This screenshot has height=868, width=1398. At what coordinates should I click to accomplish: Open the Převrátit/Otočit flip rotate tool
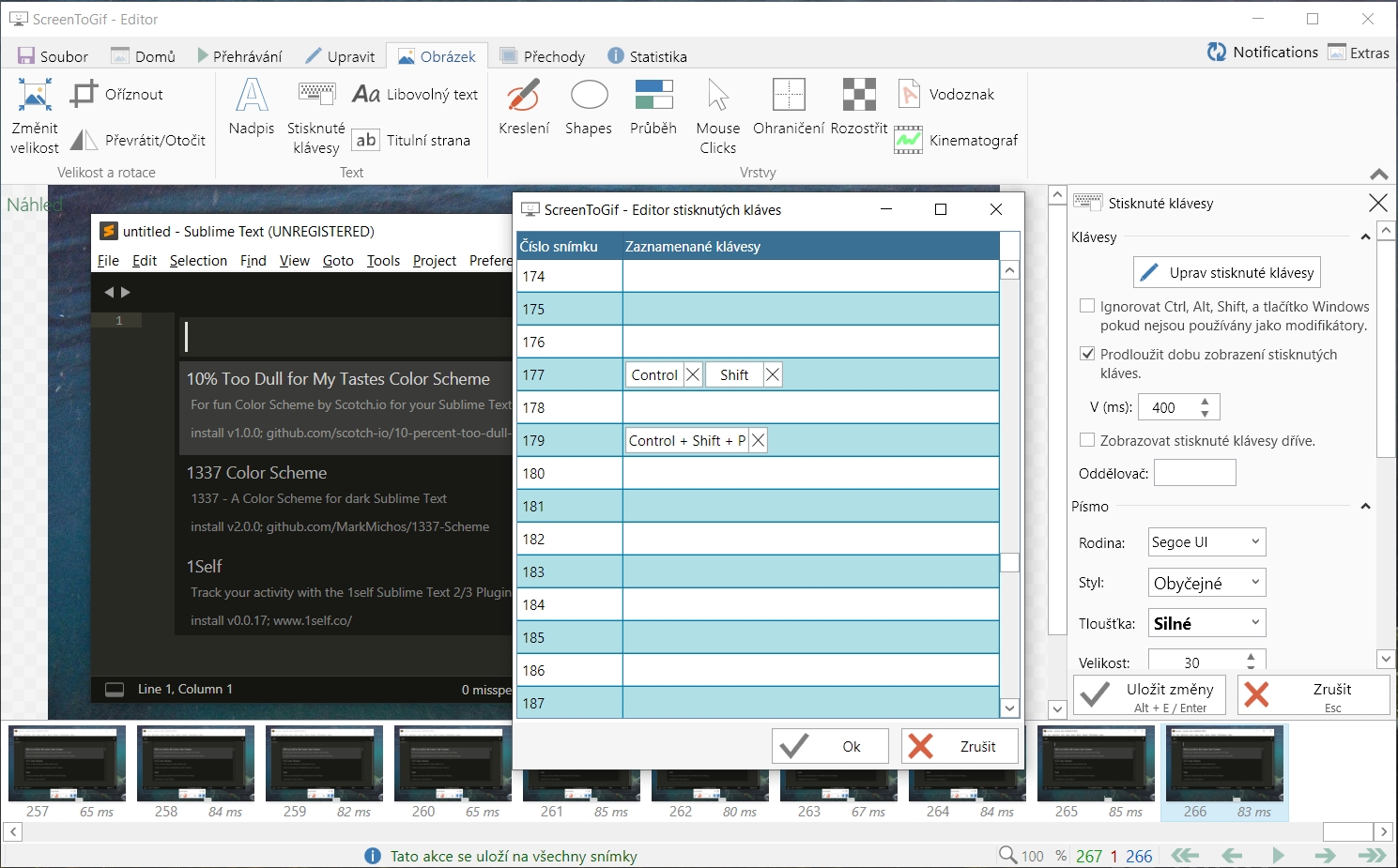[x=138, y=140]
